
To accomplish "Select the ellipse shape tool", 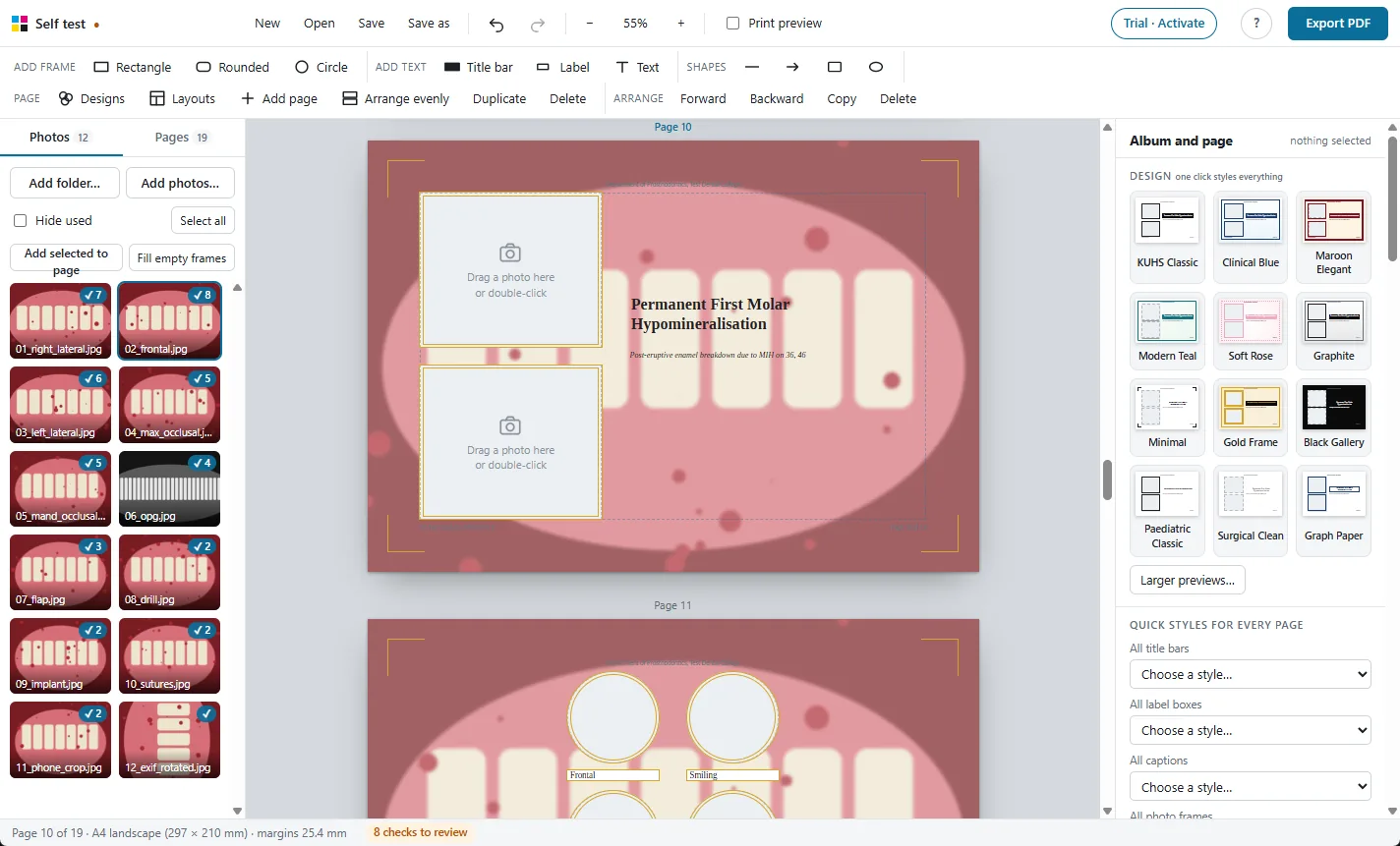I will (876, 67).
